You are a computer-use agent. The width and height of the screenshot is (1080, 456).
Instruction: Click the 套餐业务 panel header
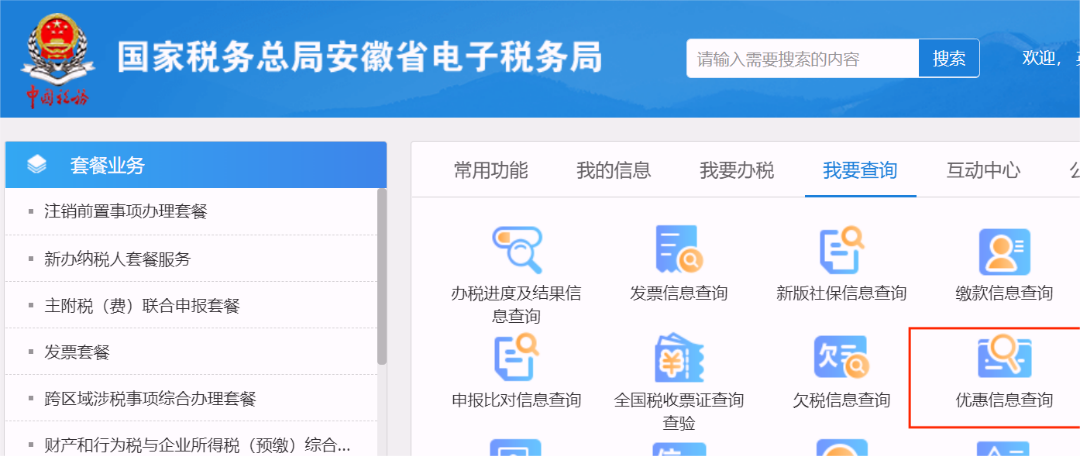point(196,165)
